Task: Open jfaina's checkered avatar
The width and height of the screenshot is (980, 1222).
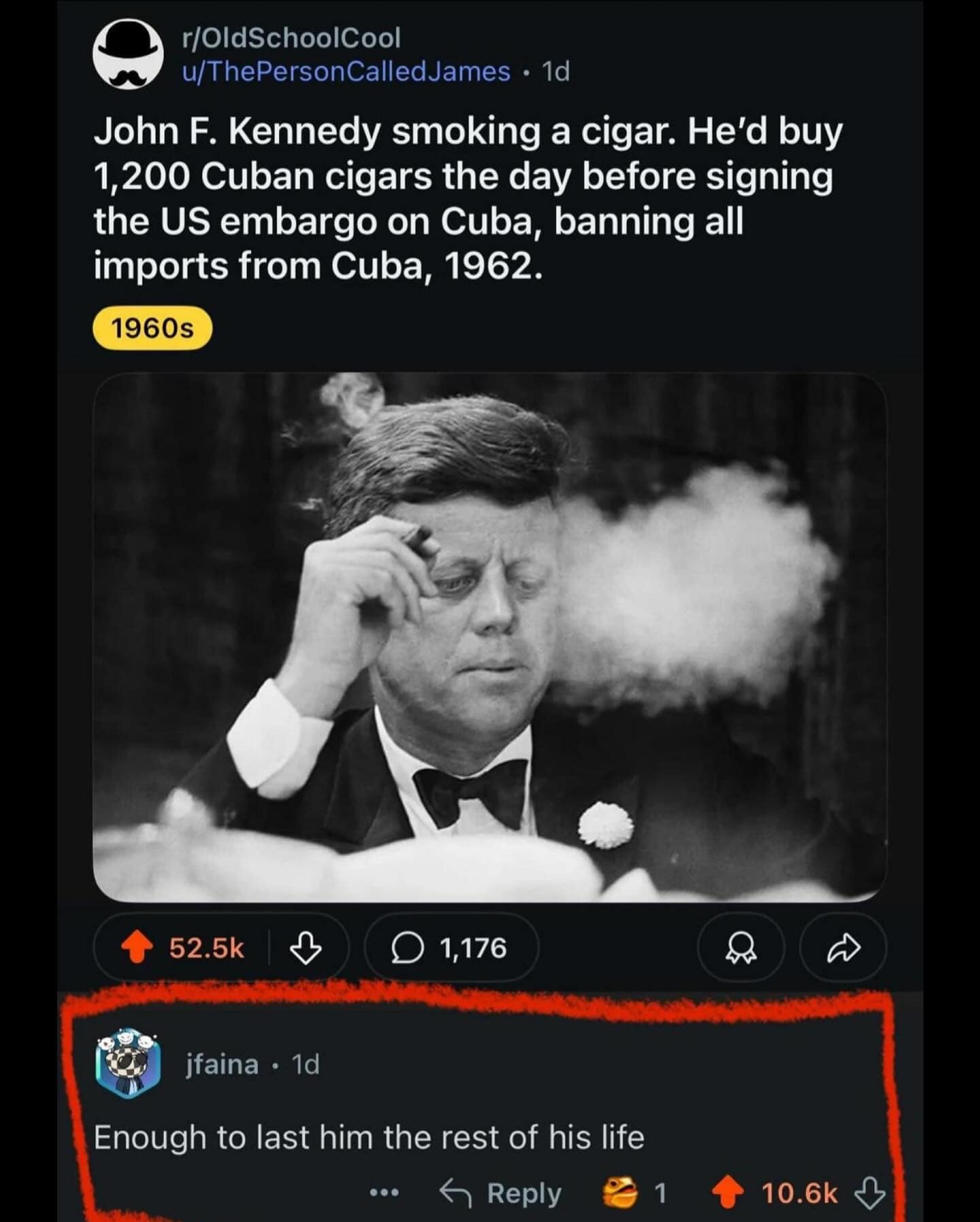Action: pyautogui.click(x=128, y=1064)
